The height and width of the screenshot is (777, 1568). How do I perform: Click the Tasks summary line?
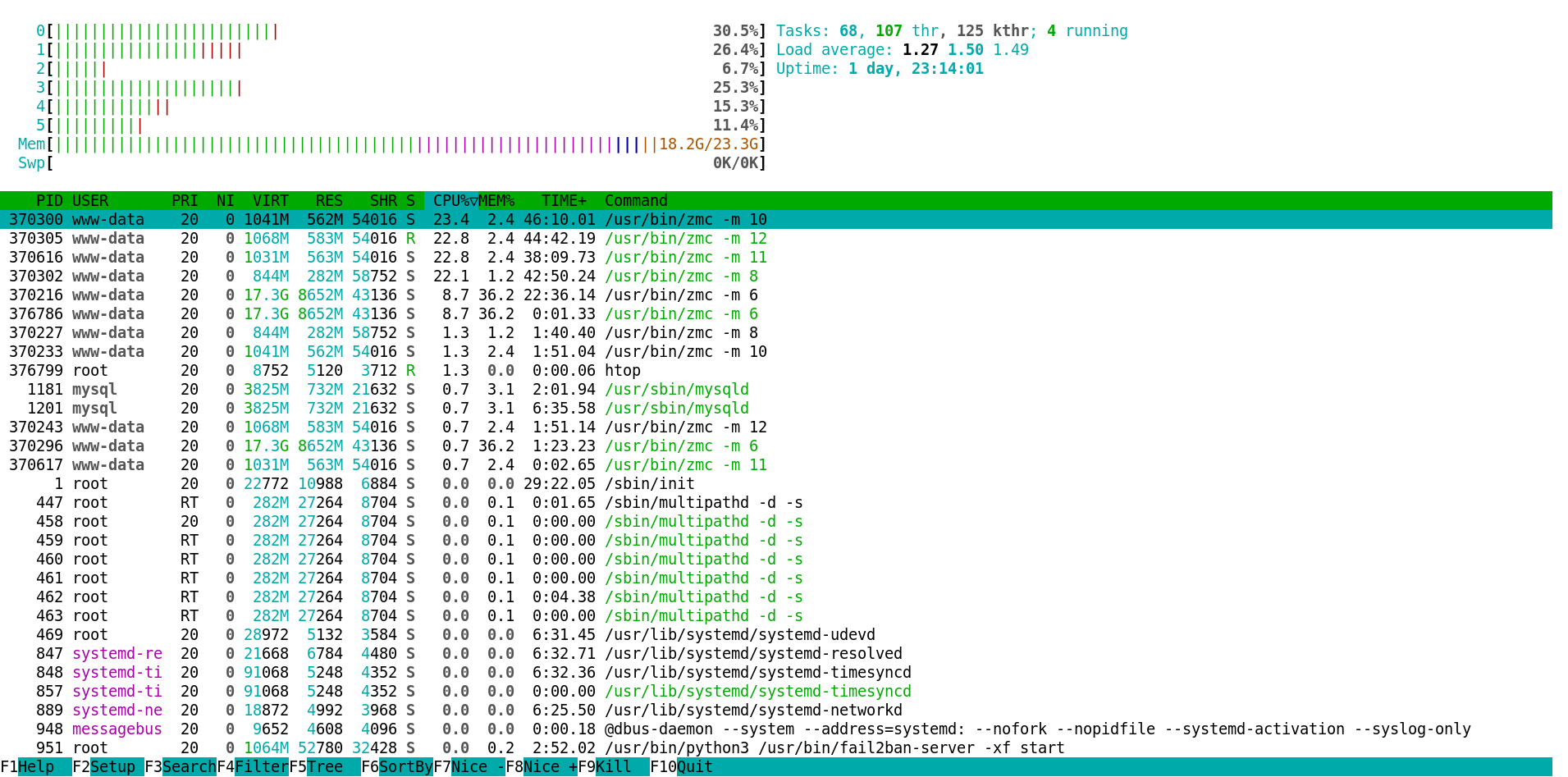(952, 31)
